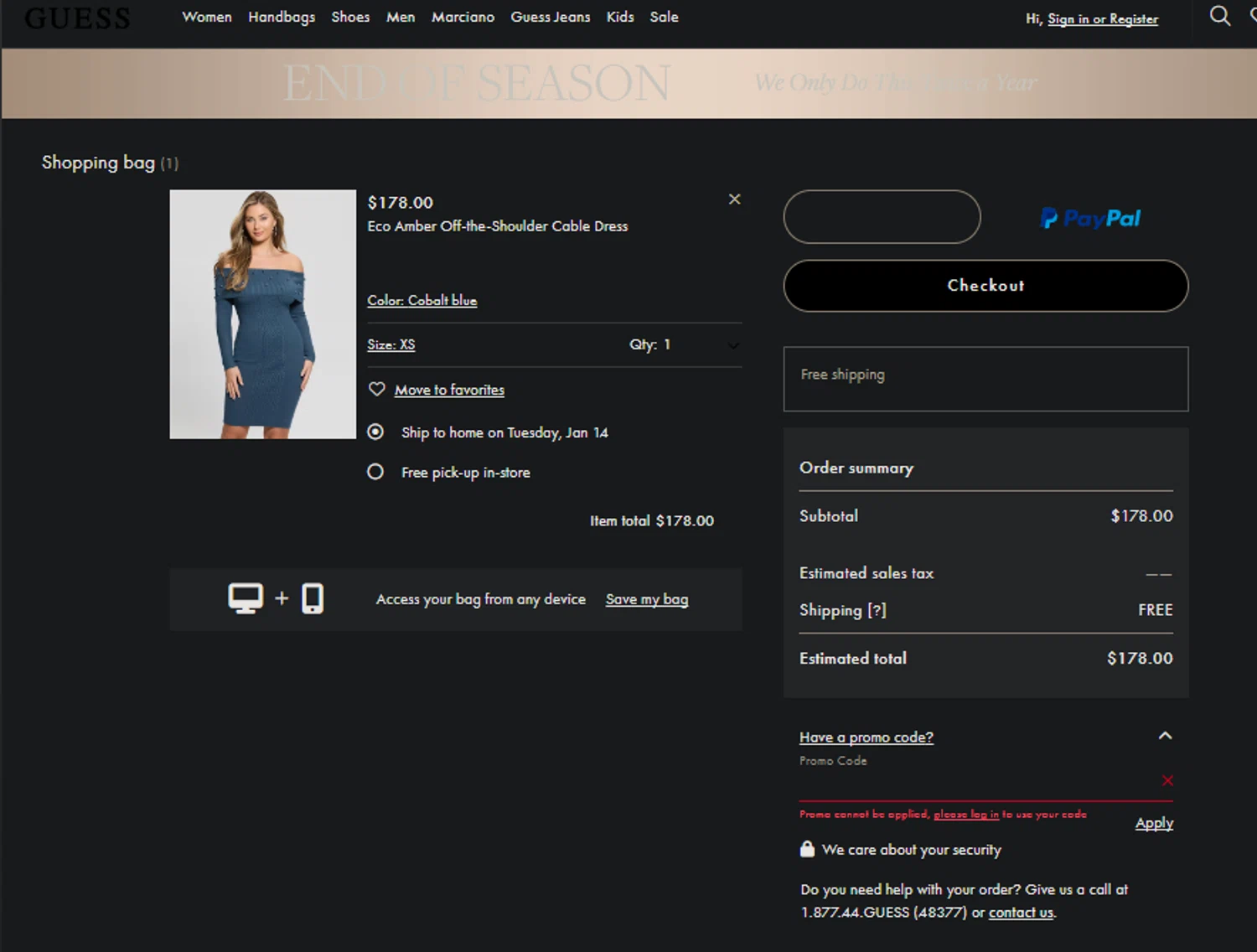This screenshot has width=1257, height=952.
Task: Click the mobile phone device icon
Action: click(x=313, y=598)
